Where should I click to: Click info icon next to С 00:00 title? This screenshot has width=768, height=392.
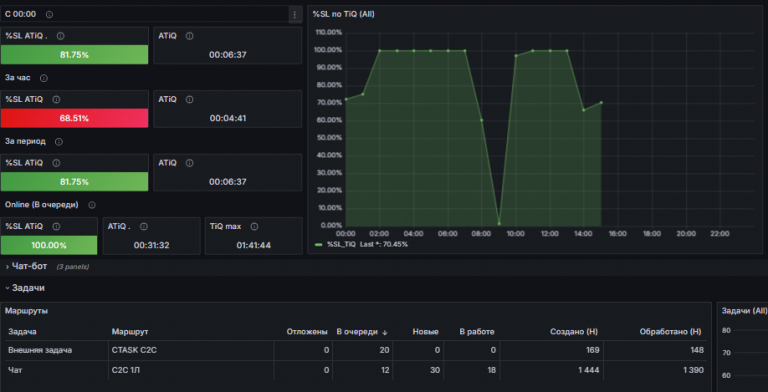tap(49, 15)
